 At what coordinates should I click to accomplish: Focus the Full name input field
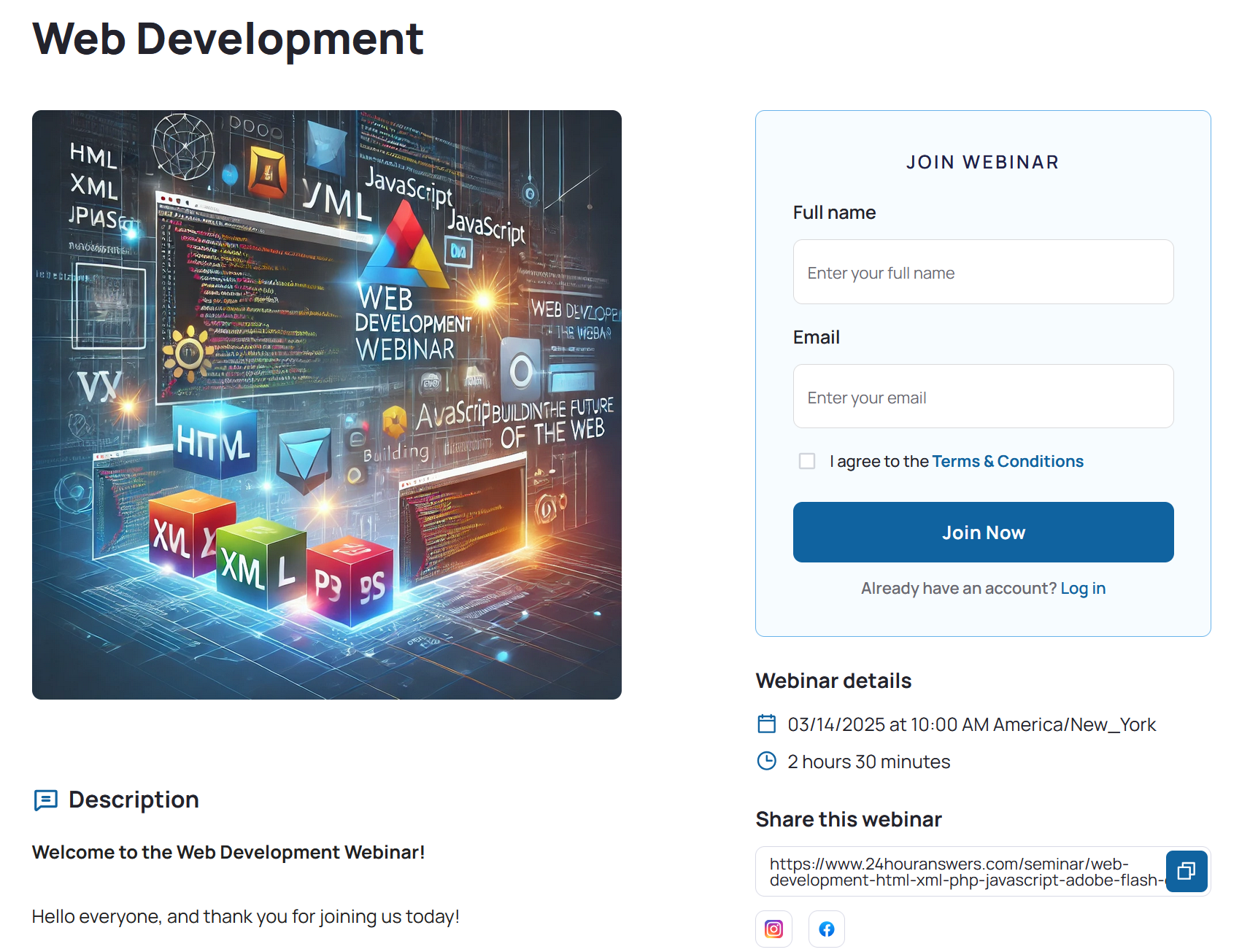pos(982,272)
